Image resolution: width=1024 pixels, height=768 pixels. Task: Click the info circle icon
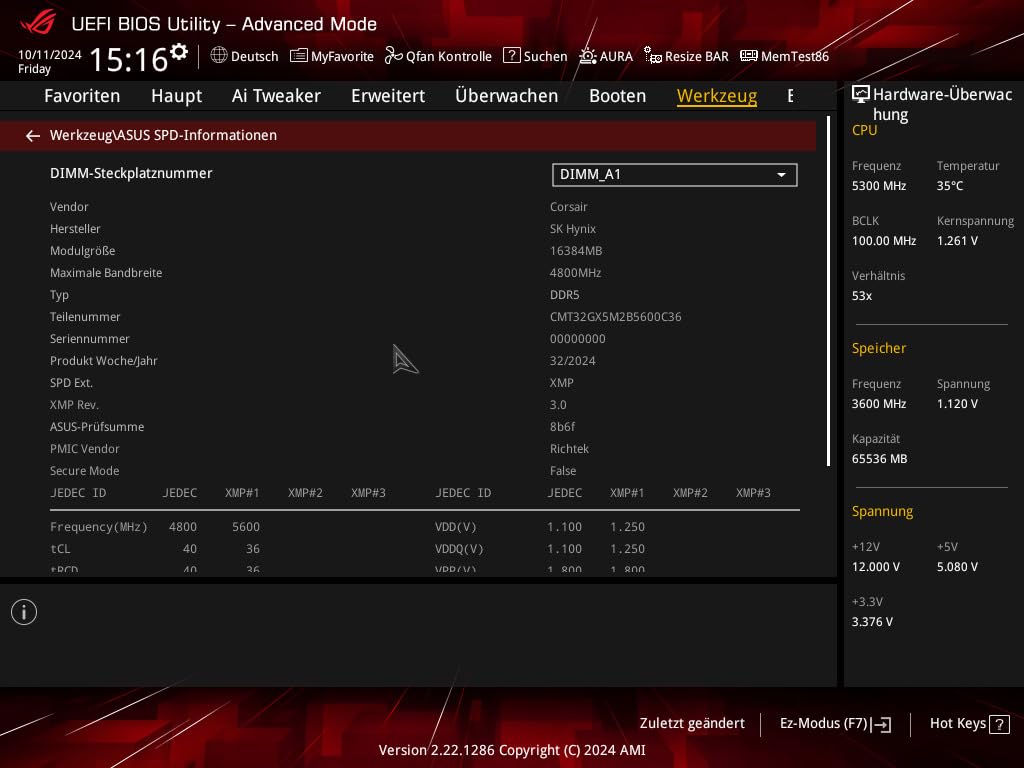(x=24, y=612)
